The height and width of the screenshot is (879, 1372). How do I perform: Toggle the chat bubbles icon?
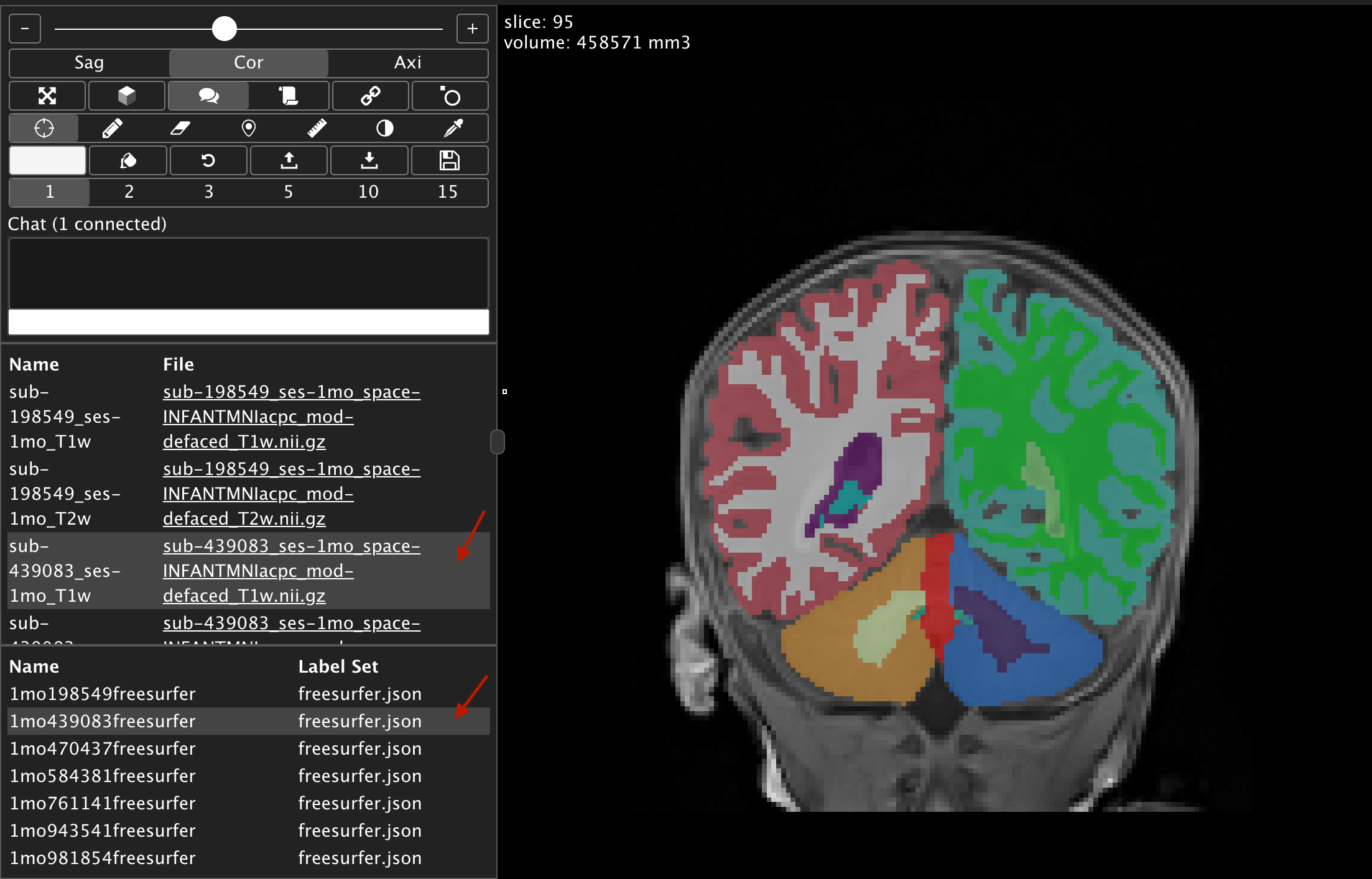click(x=208, y=96)
